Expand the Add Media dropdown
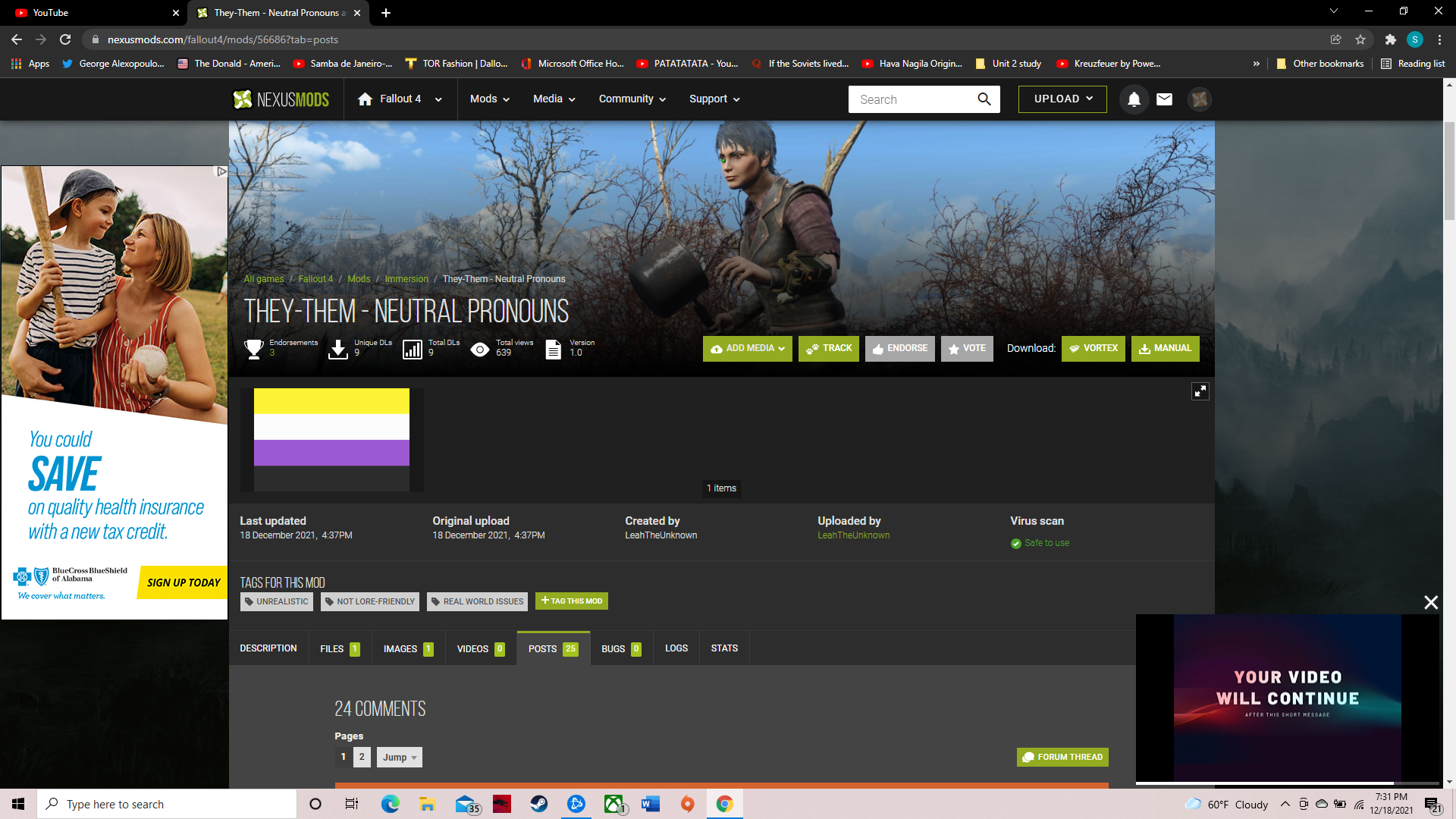The image size is (1456, 819). point(747,349)
